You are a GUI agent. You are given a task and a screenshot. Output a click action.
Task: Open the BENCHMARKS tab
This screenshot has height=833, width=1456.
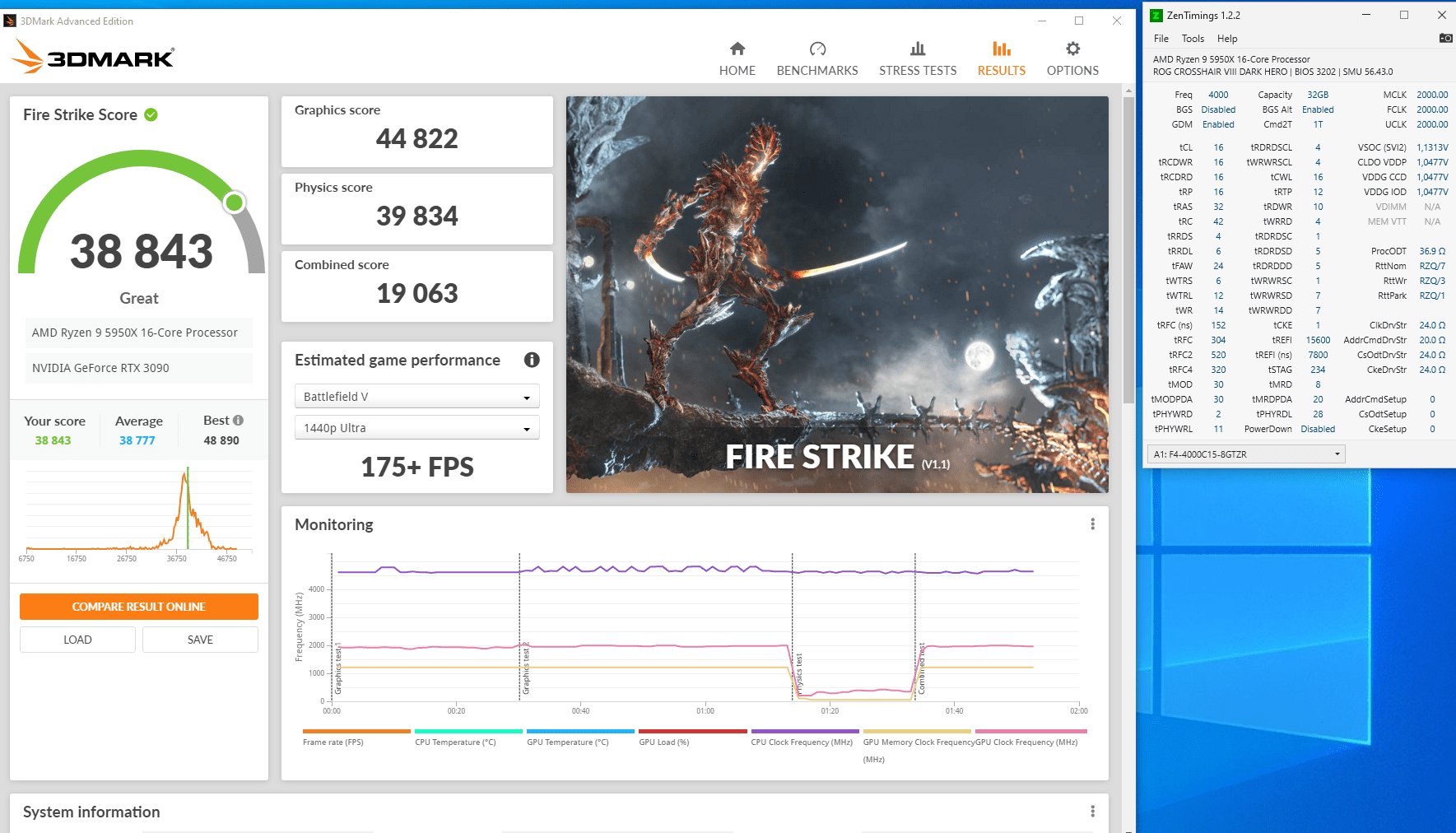(x=817, y=71)
